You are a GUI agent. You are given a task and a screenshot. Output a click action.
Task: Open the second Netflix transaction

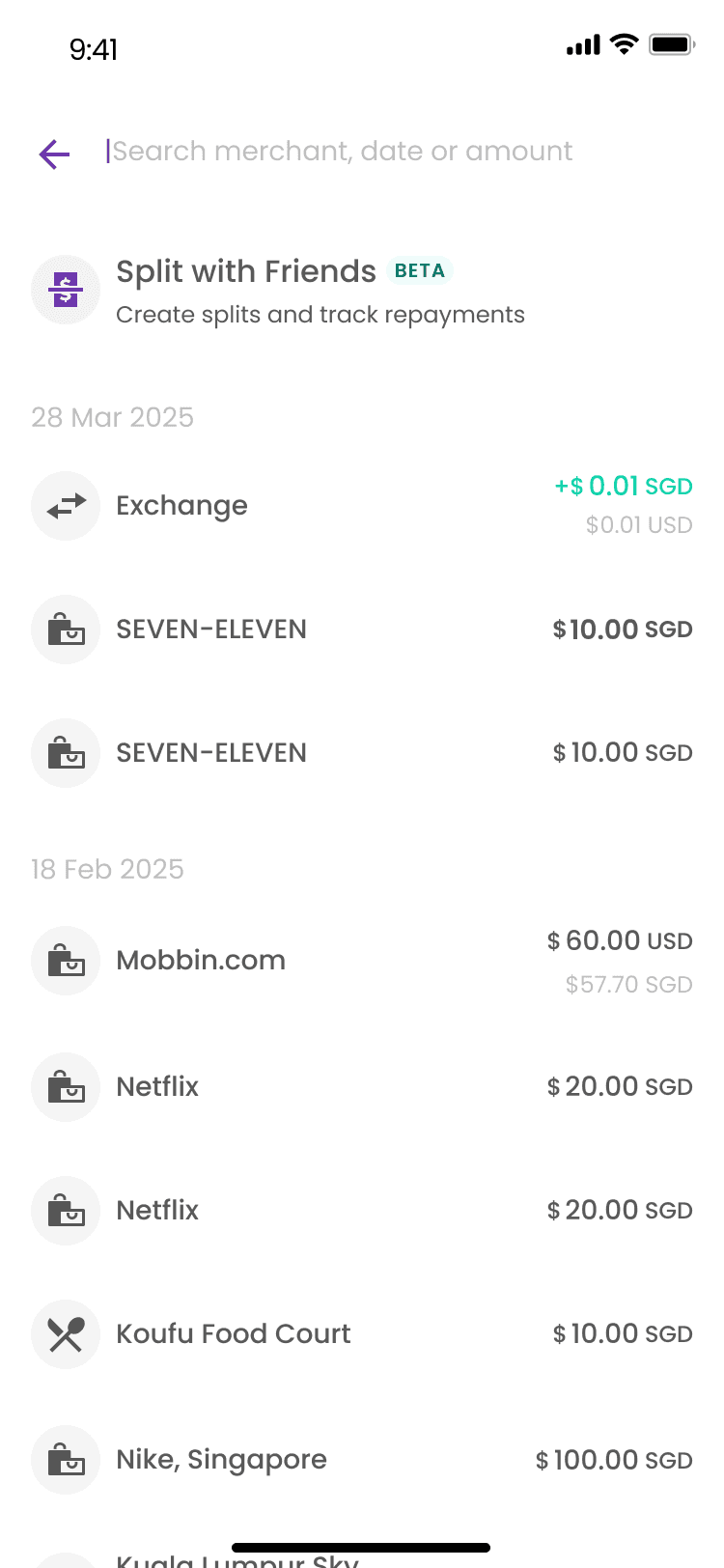click(x=362, y=1211)
